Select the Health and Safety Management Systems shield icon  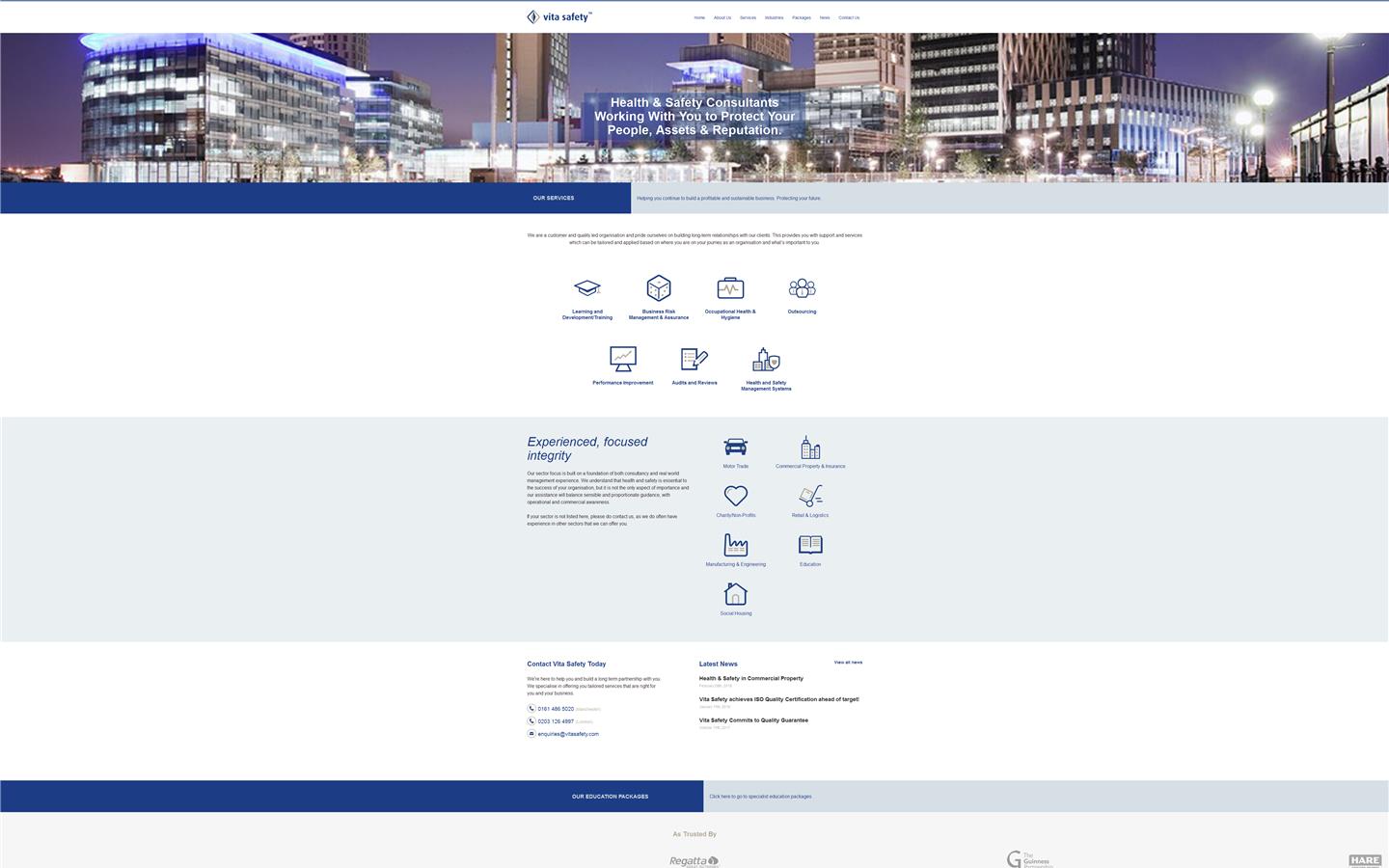[x=766, y=359]
